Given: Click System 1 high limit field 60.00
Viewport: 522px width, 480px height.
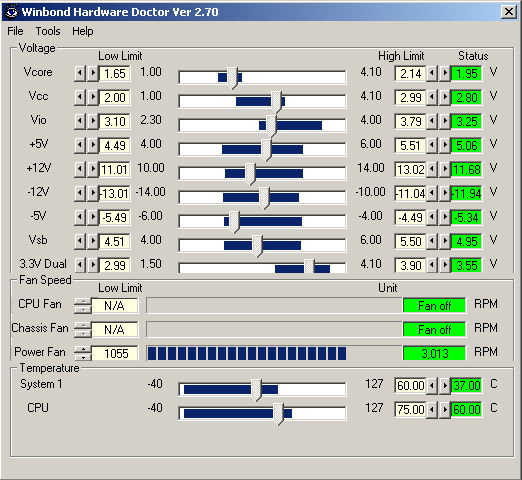Looking at the screenshot, I should pos(410,385).
